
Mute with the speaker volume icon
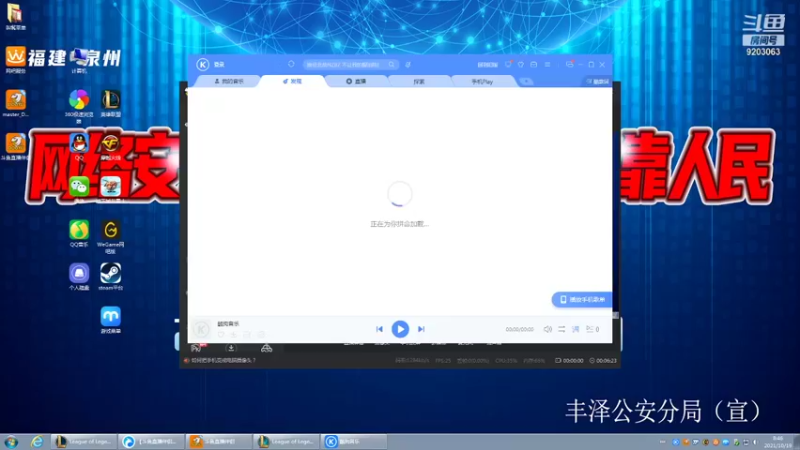[547, 329]
